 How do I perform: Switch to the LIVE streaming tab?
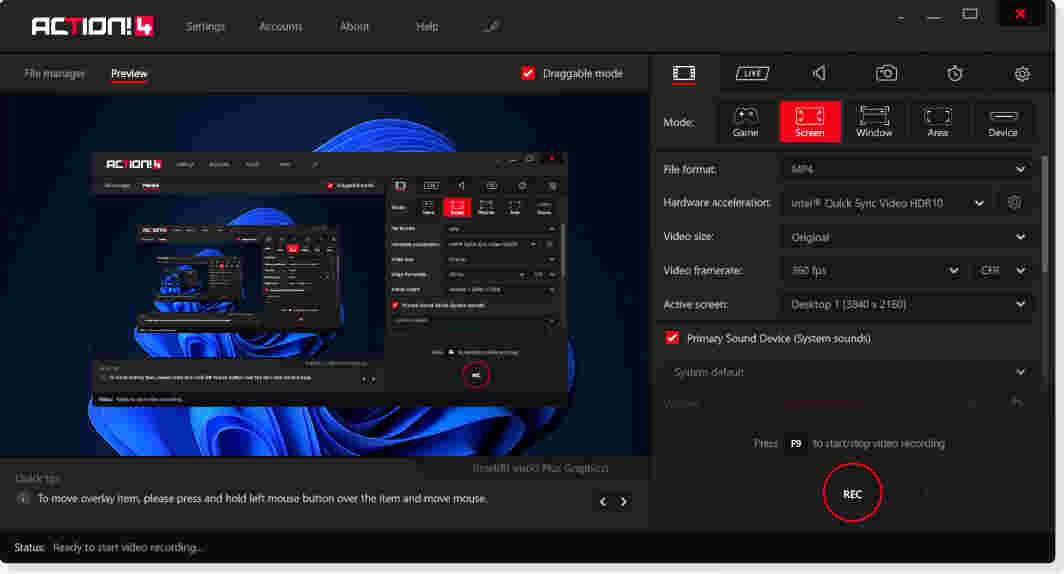point(752,73)
